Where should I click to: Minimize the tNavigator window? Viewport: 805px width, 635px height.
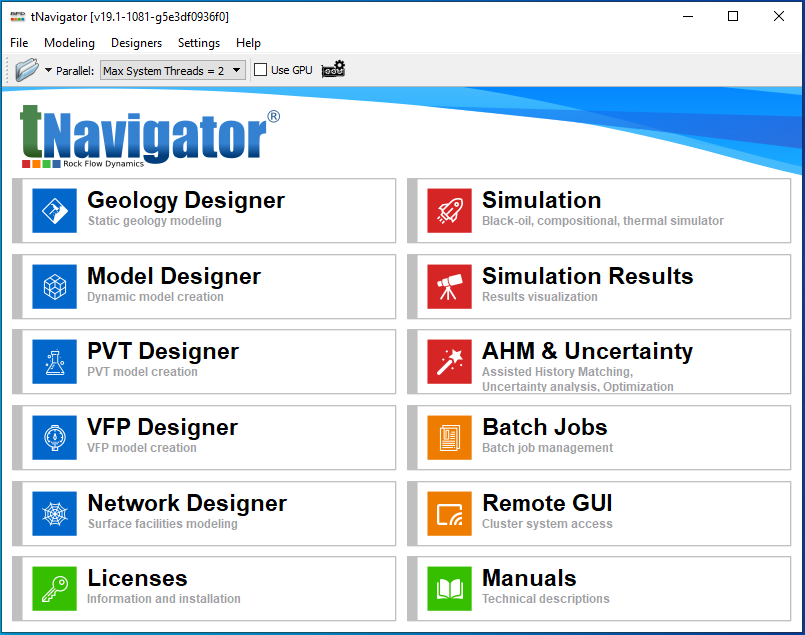tap(688, 16)
